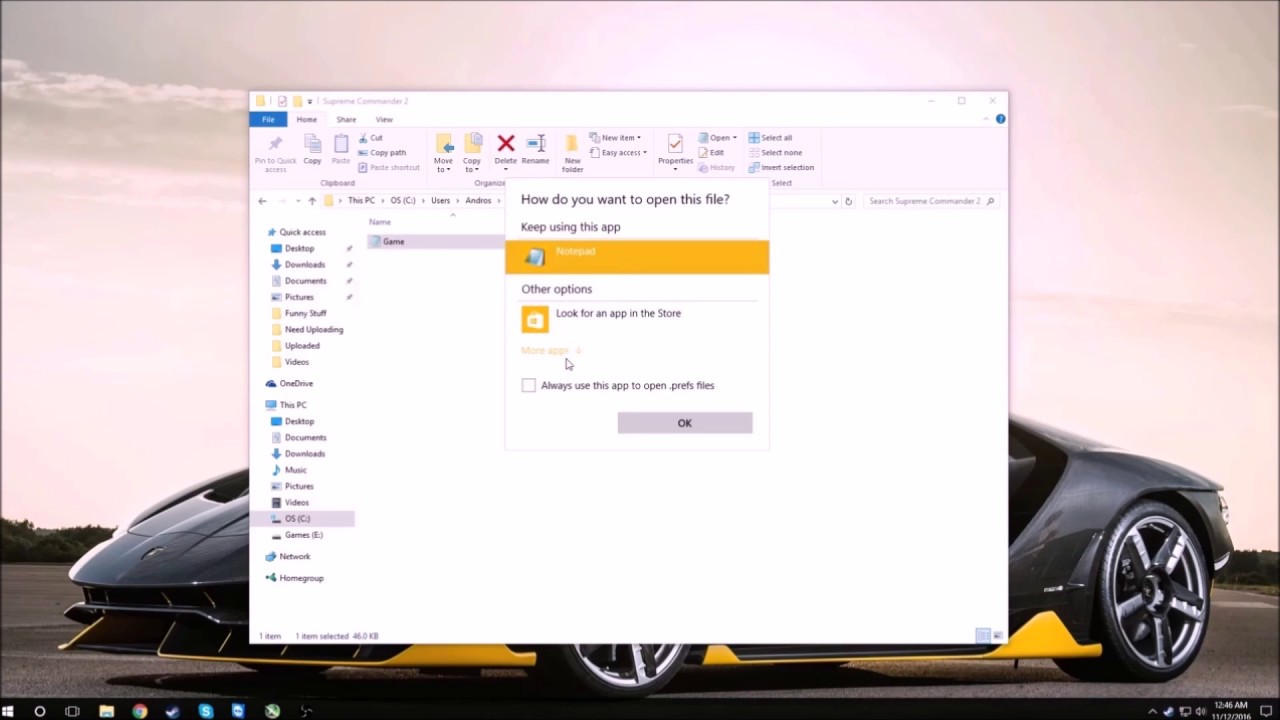
Task: Go back with the Explorer back arrow
Action: click(262, 201)
